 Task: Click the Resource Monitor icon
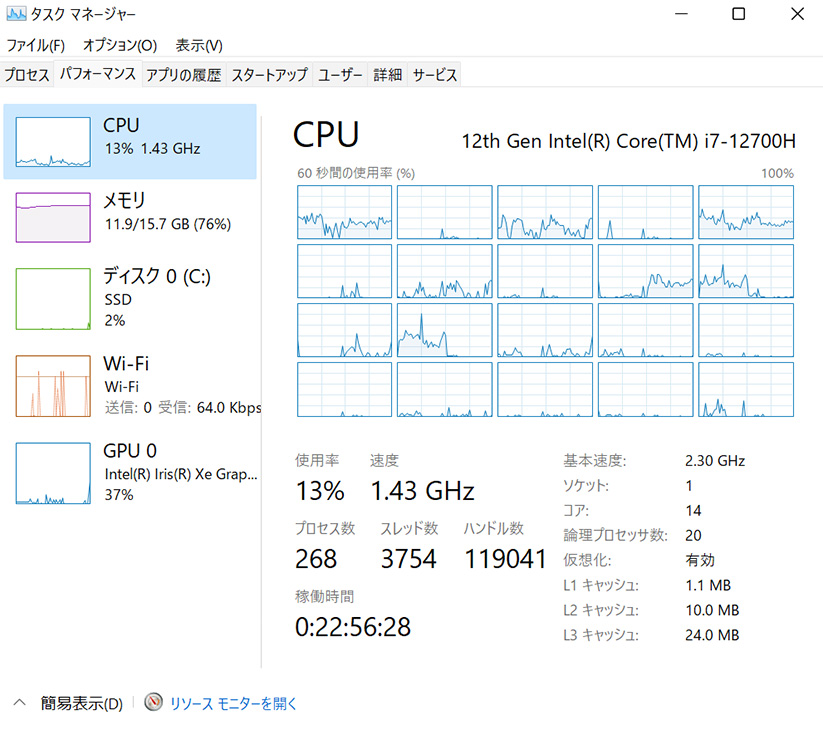(x=153, y=703)
